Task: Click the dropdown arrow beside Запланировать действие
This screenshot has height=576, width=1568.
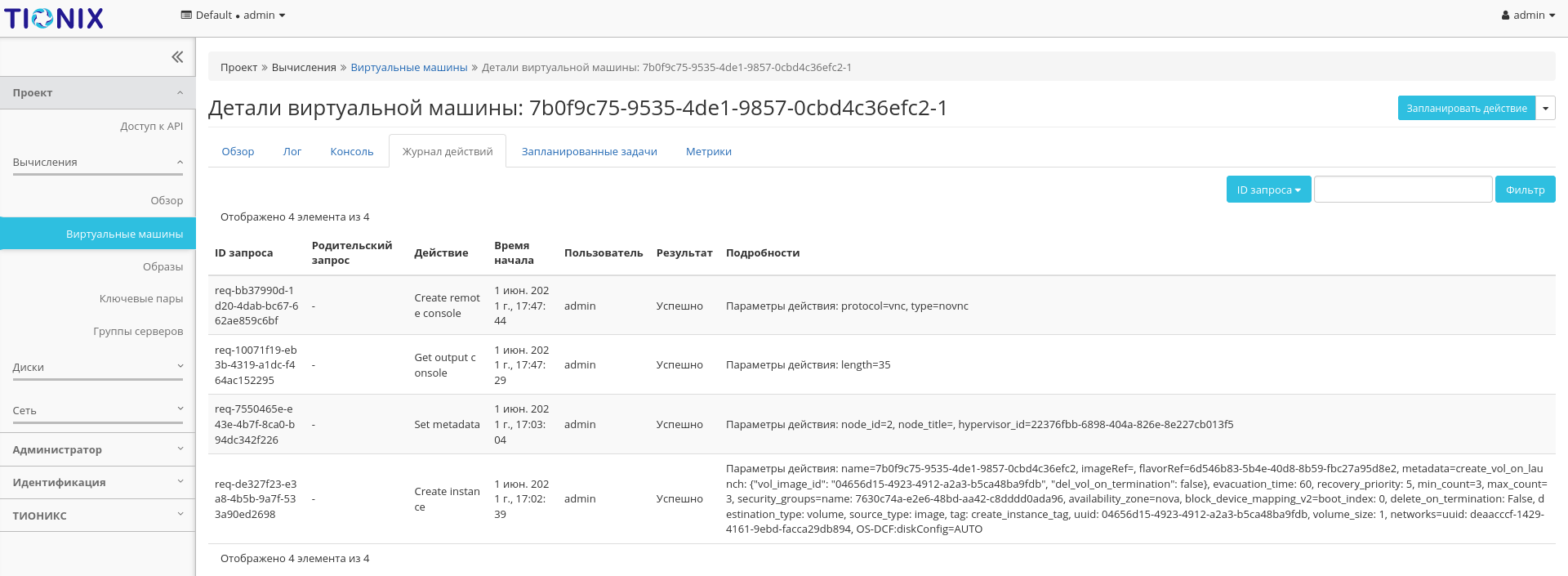Action: 1545,109
